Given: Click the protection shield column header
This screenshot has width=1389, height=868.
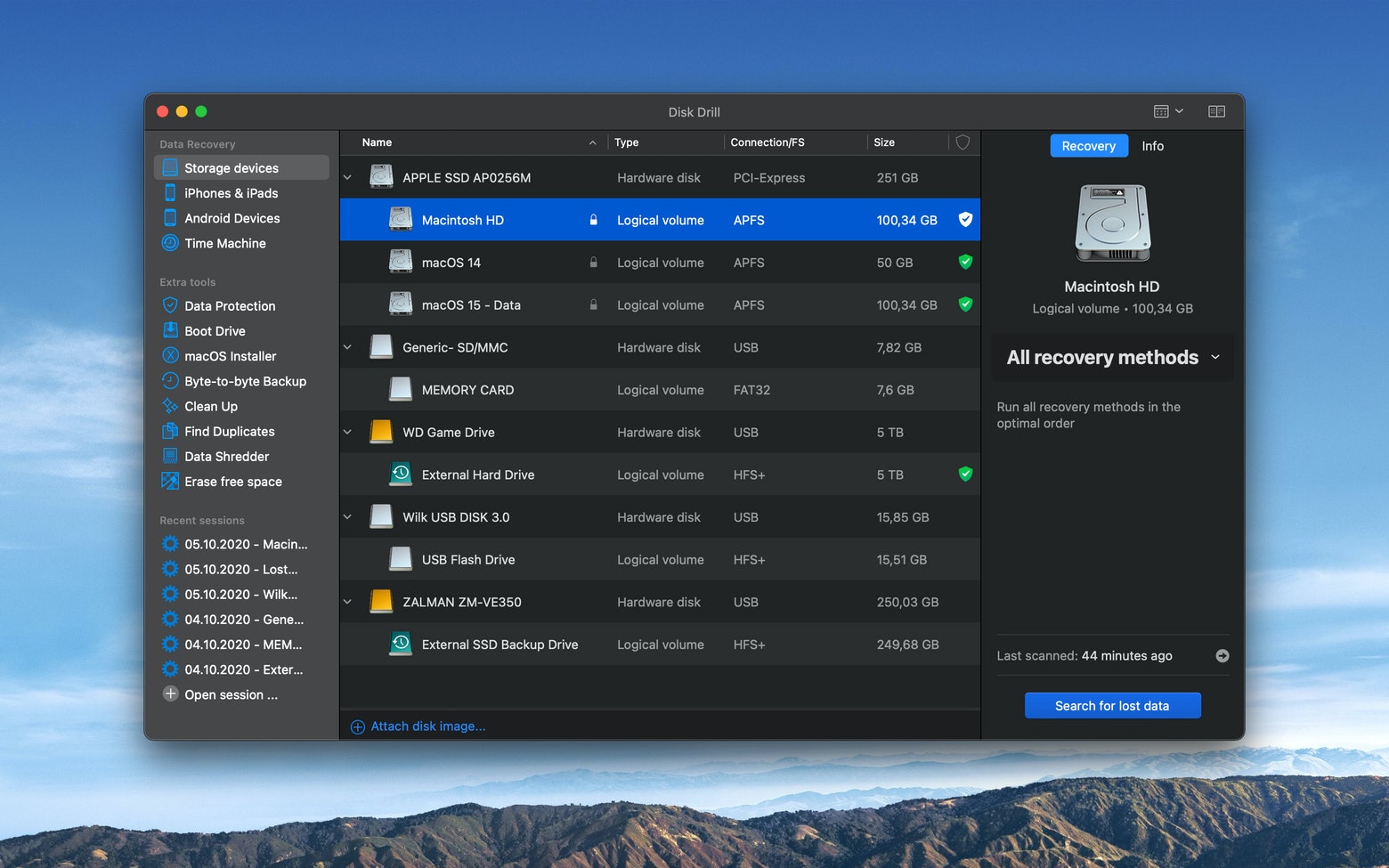Looking at the screenshot, I should click(x=963, y=142).
